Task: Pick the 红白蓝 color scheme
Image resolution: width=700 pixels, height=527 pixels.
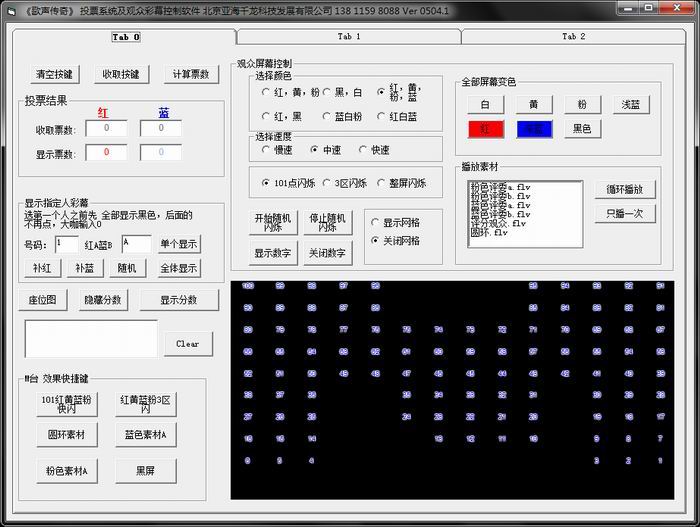Action: [x=381, y=117]
